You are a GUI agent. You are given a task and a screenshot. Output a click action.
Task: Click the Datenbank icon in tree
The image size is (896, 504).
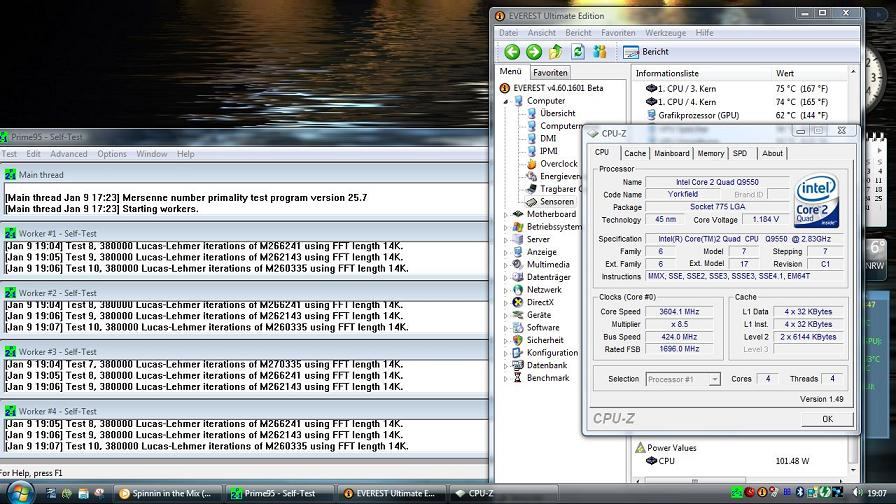click(x=518, y=365)
